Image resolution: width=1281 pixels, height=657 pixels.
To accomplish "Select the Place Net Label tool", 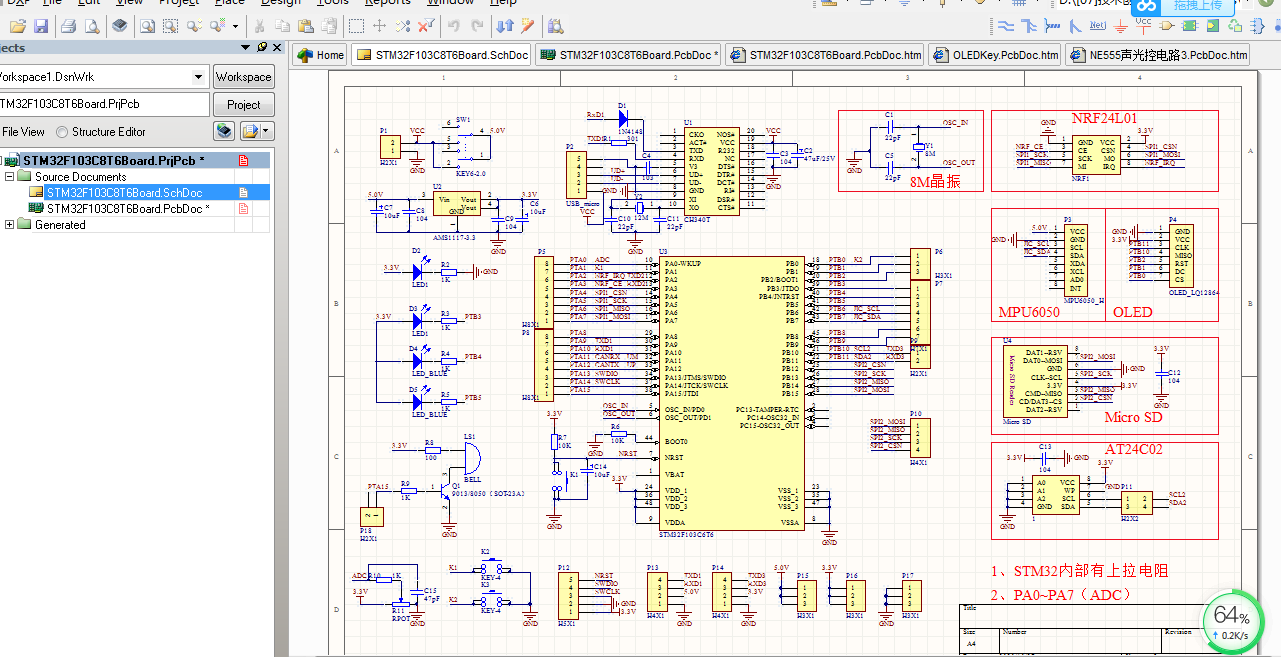I will (1098, 26).
